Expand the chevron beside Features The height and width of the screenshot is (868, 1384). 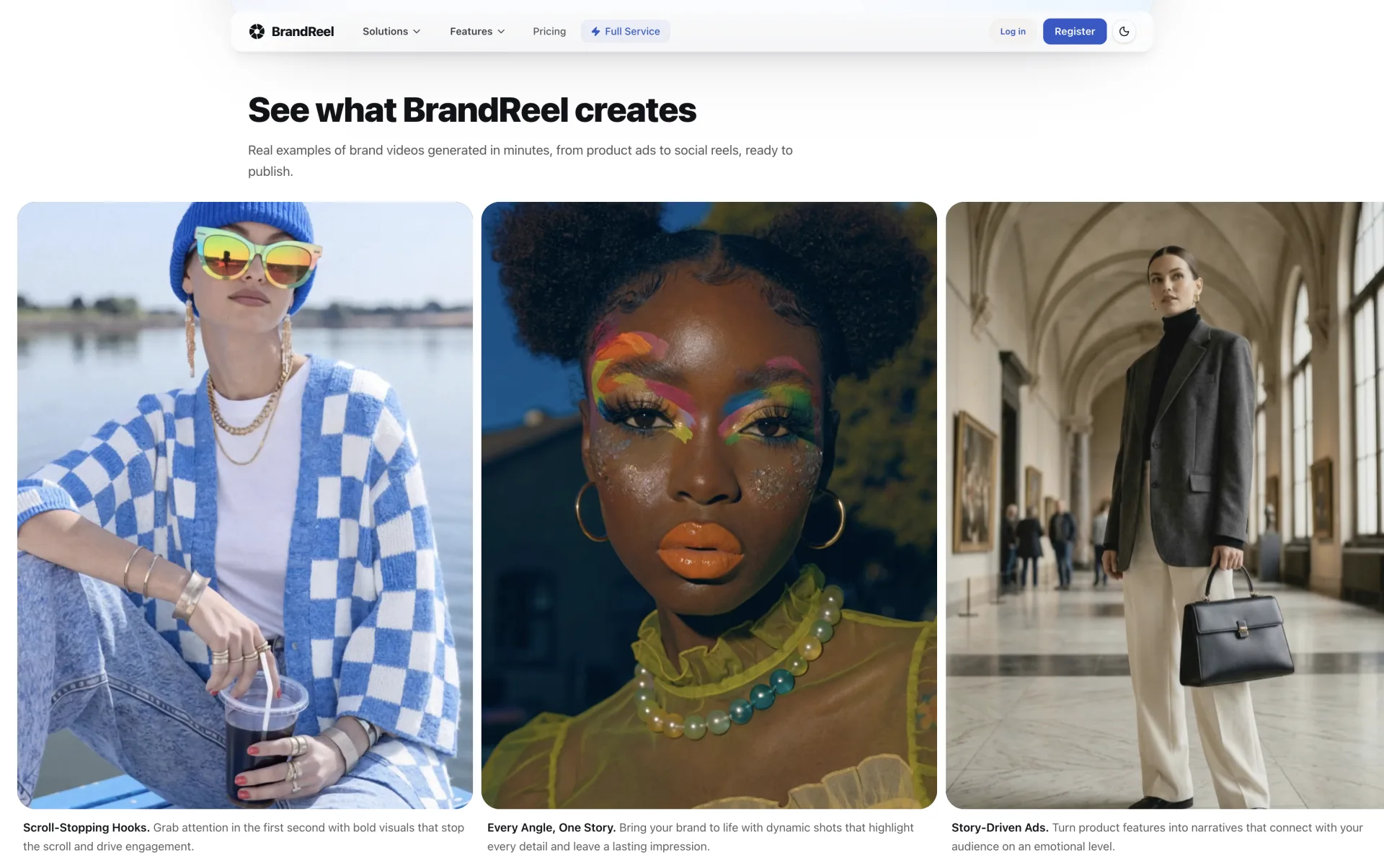click(x=501, y=32)
